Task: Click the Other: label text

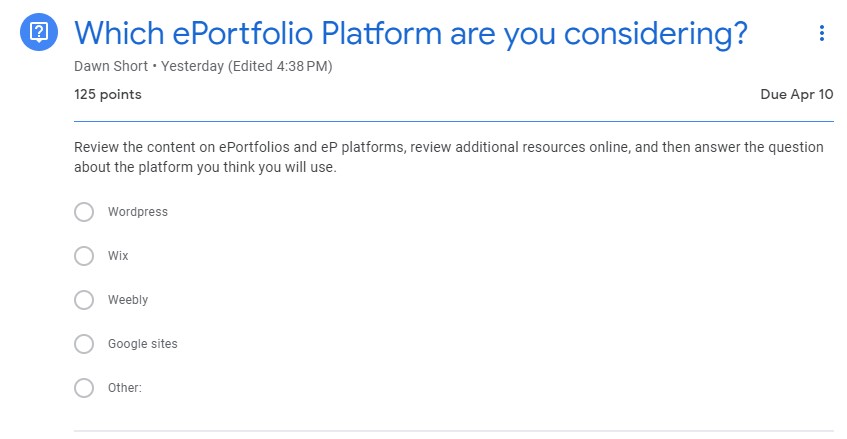Action: click(x=124, y=388)
